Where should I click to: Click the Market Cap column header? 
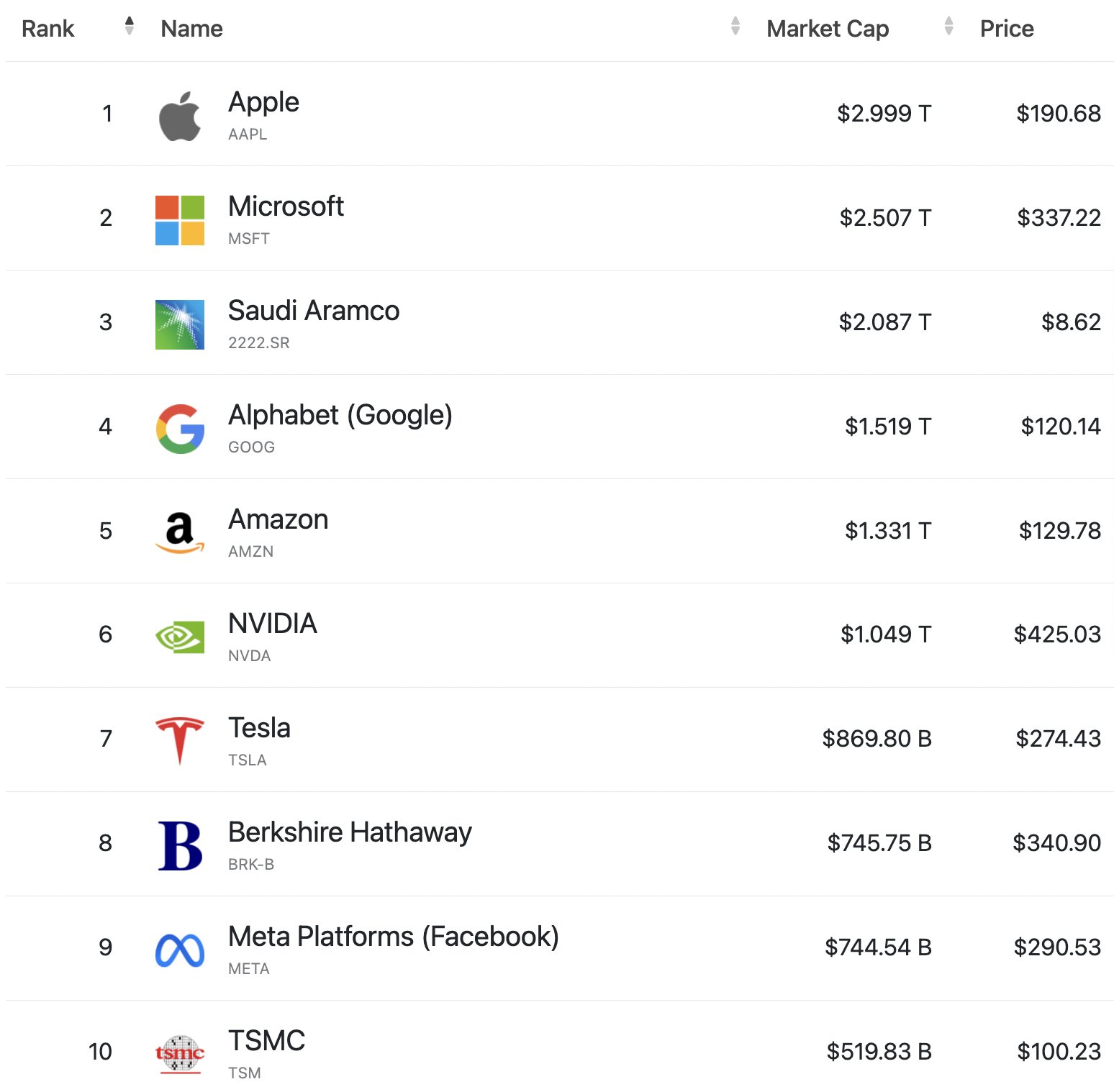coord(828,29)
